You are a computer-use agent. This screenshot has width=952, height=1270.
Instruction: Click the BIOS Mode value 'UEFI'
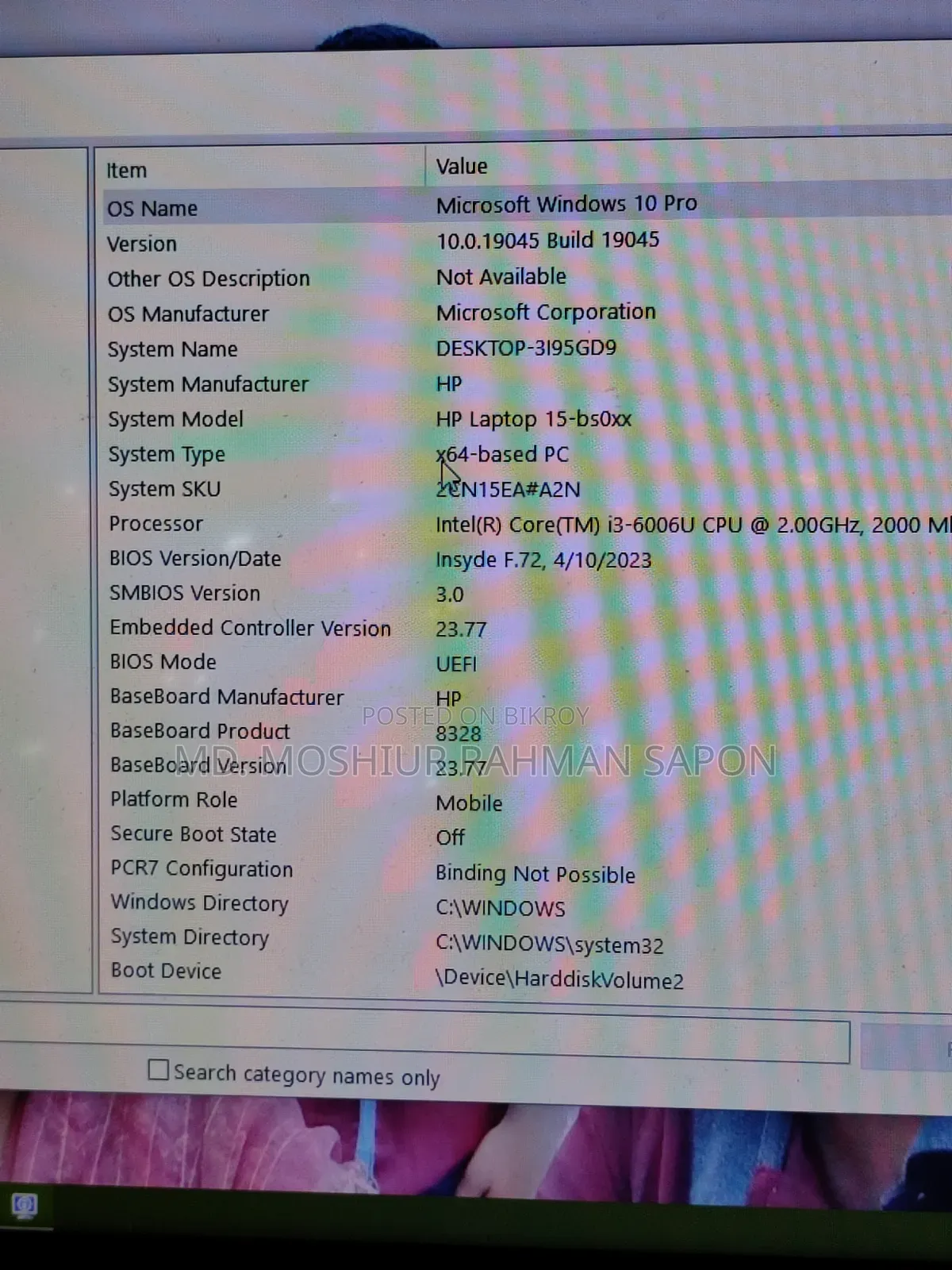tap(456, 664)
